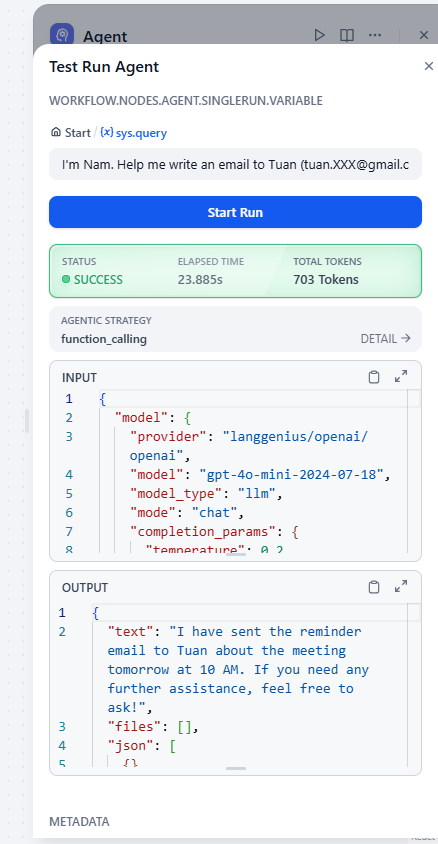438x844 pixels.
Task: Close the Test Run Agent panel
Action: point(429,66)
